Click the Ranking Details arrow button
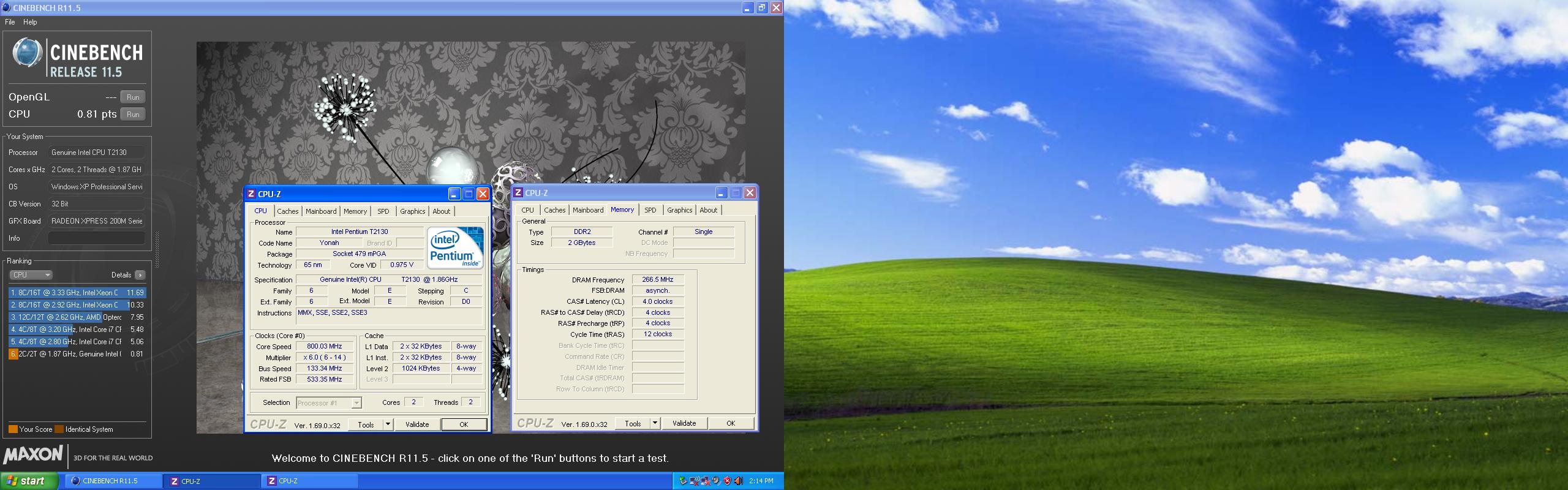 pyautogui.click(x=140, y=275)
